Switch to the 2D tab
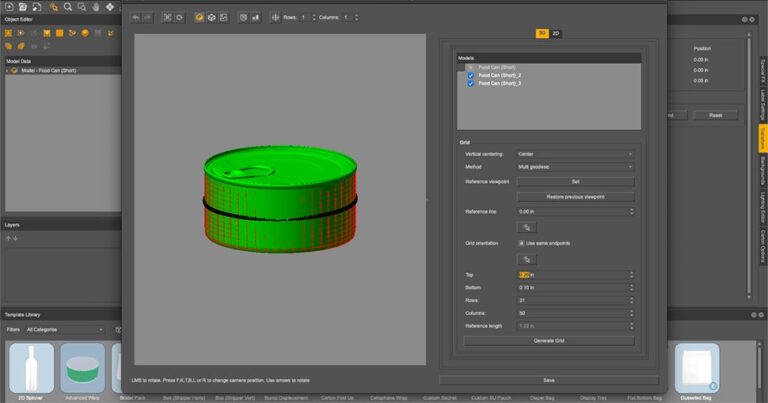The height and width of the screenshot is (403, 768). (x=555, y=33)
